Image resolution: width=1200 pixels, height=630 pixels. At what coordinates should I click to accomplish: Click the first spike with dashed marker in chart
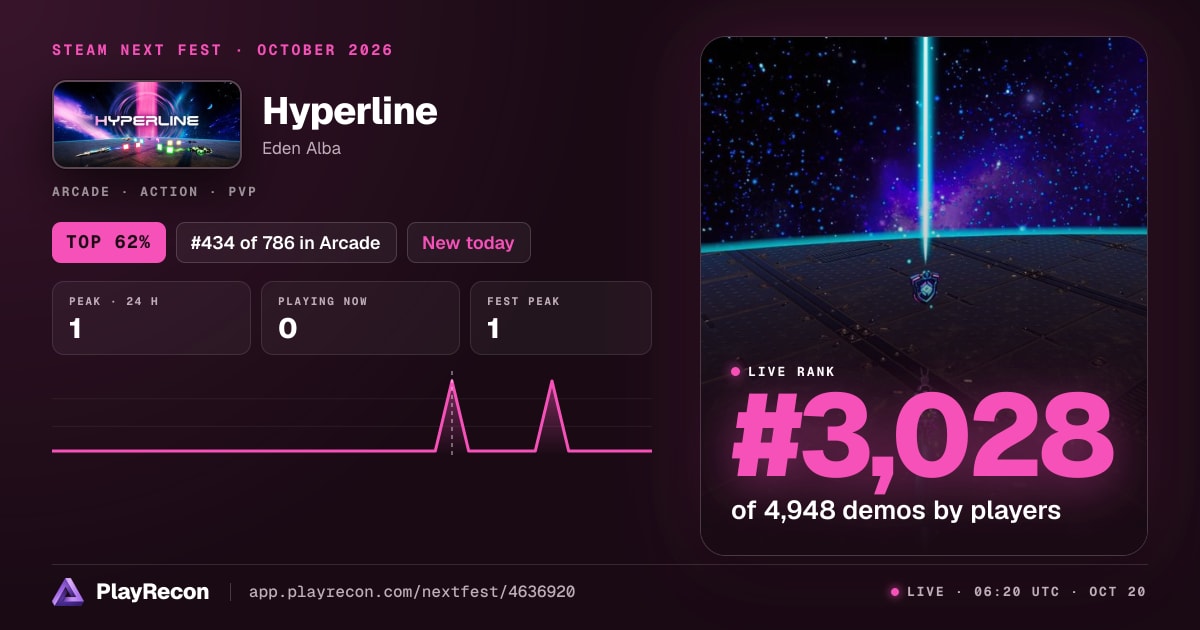coord(452,415)
